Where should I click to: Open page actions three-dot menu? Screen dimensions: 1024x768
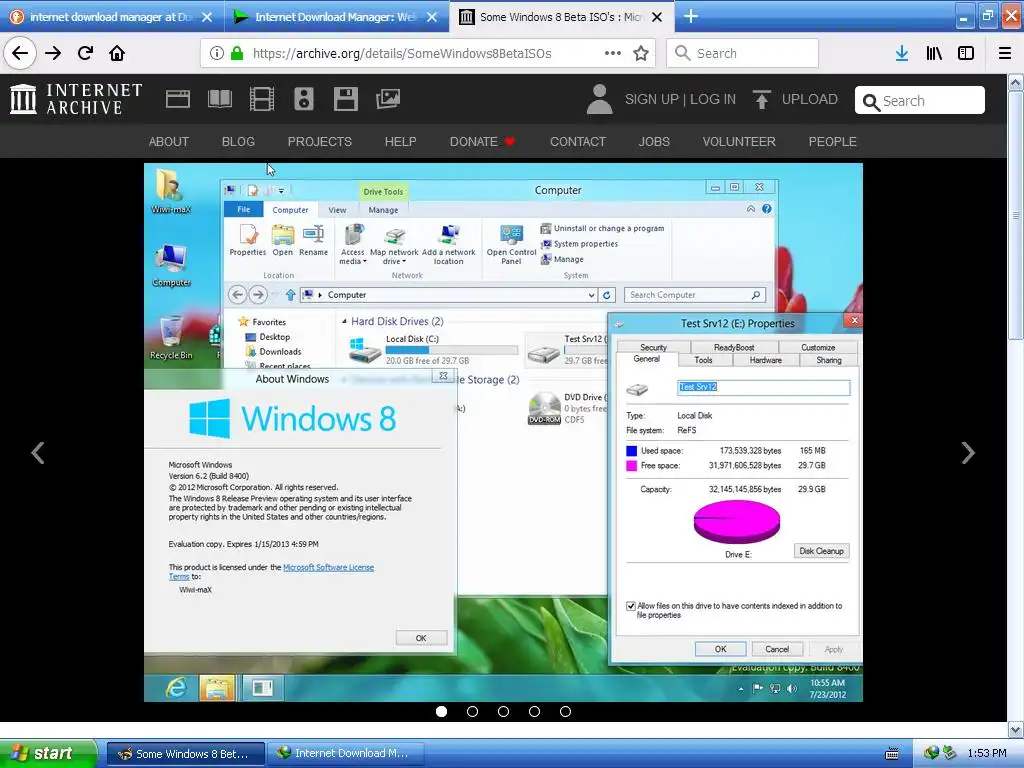[x=613, y=54]
